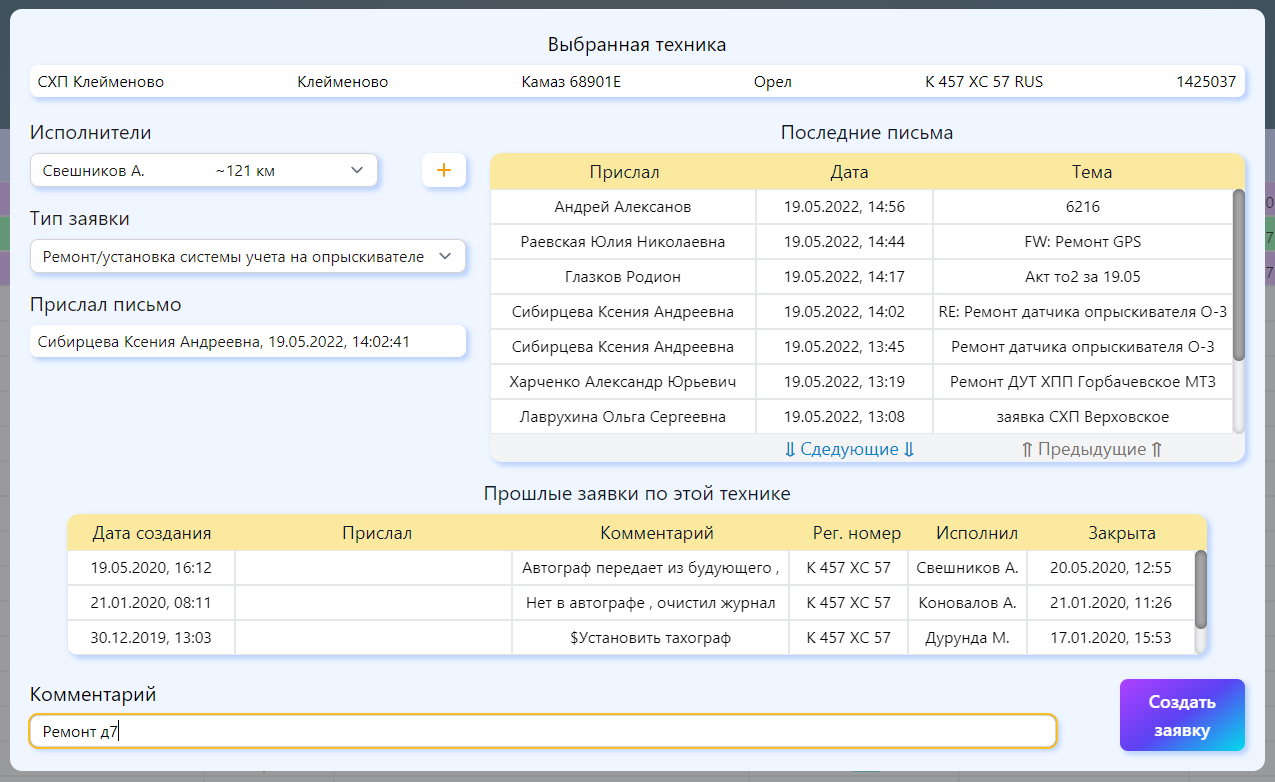Image resolution: width=1275 pixels, height=782 pixels.
Task: Click the plus icon to add an executor
Action: tap(443, 170)
